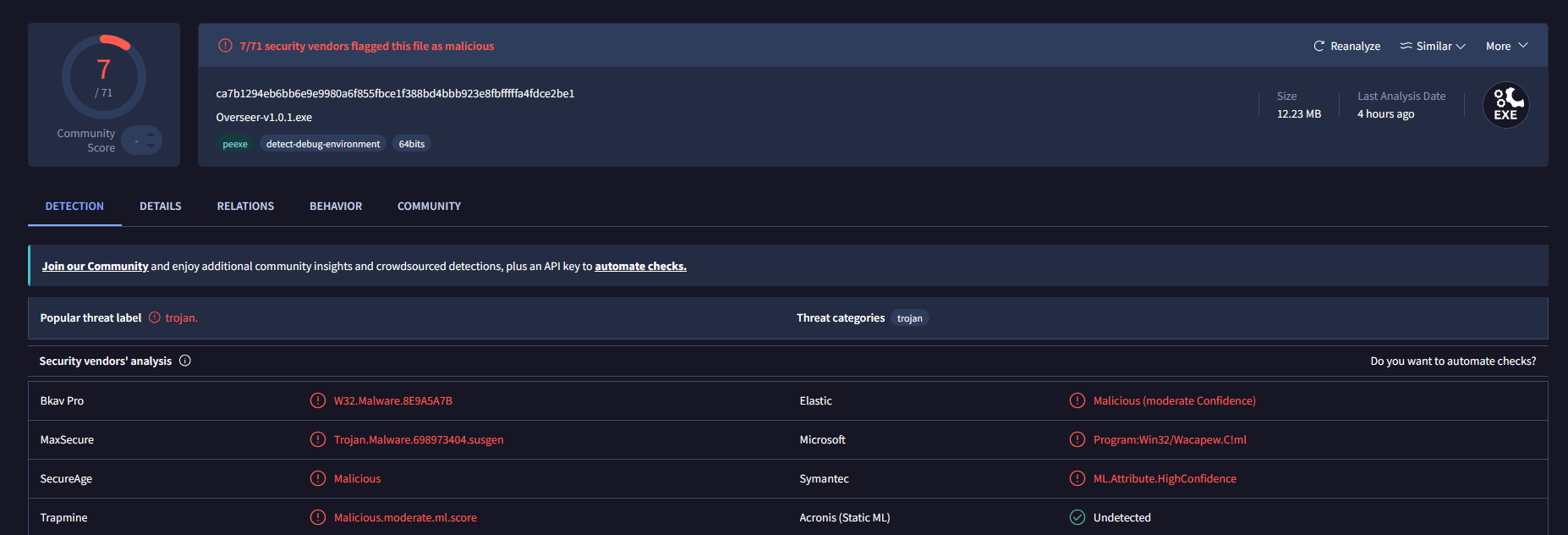
Task: Click the 7/71 vendors flagged malicious text
Action: pyautogui.click(x=367, y=46)
